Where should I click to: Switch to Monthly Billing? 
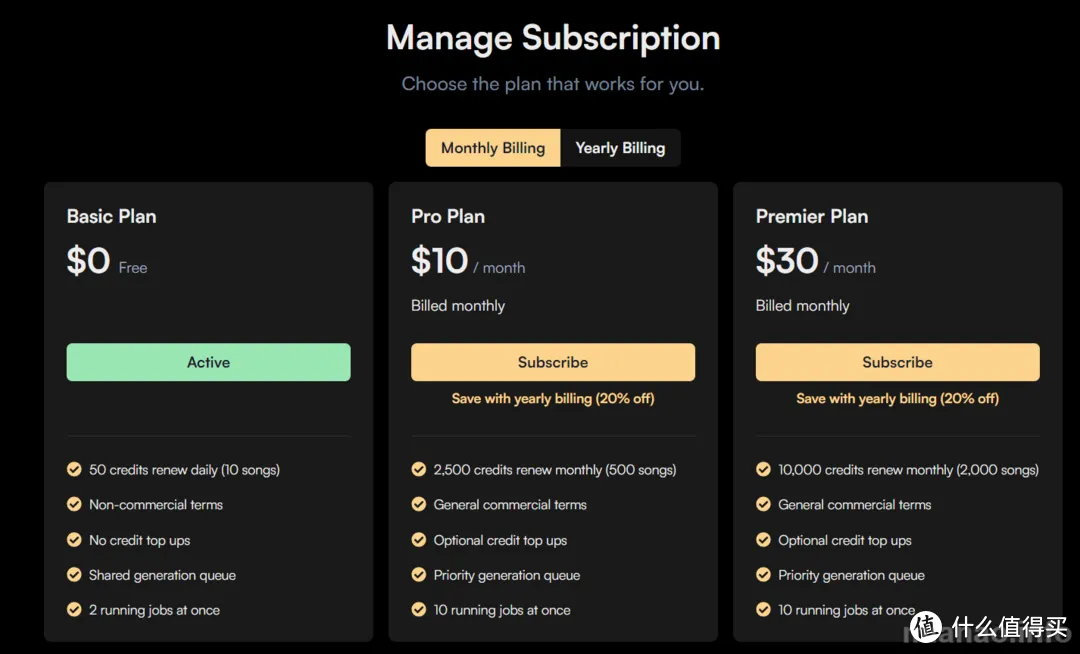(x=493, y=148)
